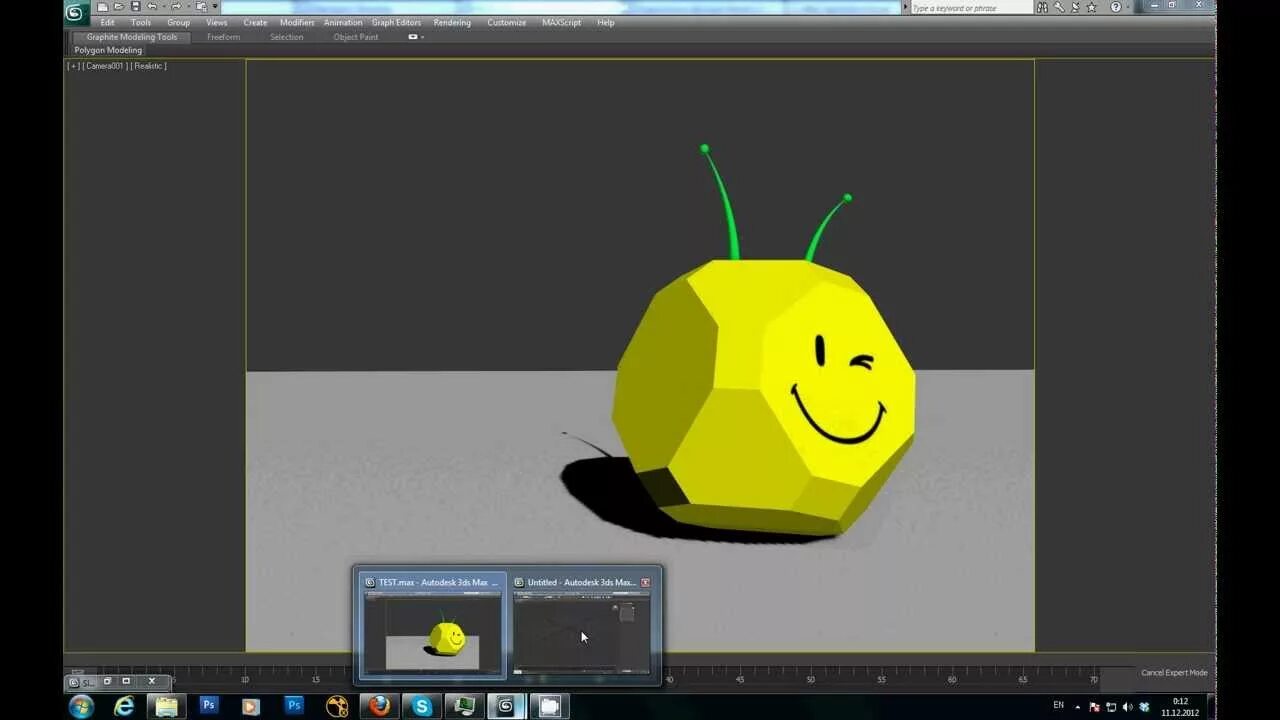1280x720 pixels.
Task: Click the 3ds Max taskbar icon
Action: pyautogui.click(x=507, y=706)
